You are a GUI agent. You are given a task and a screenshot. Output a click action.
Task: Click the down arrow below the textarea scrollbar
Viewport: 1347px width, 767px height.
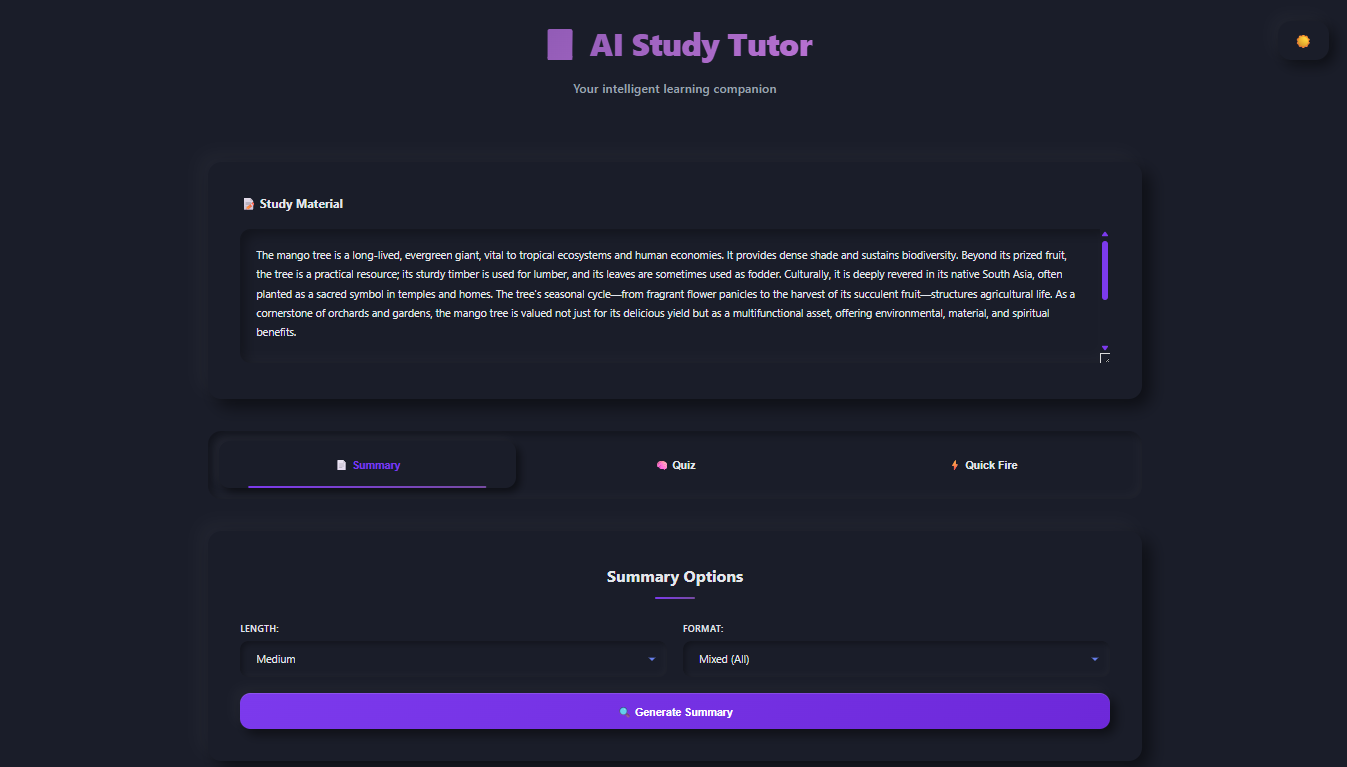[1104, 350]
